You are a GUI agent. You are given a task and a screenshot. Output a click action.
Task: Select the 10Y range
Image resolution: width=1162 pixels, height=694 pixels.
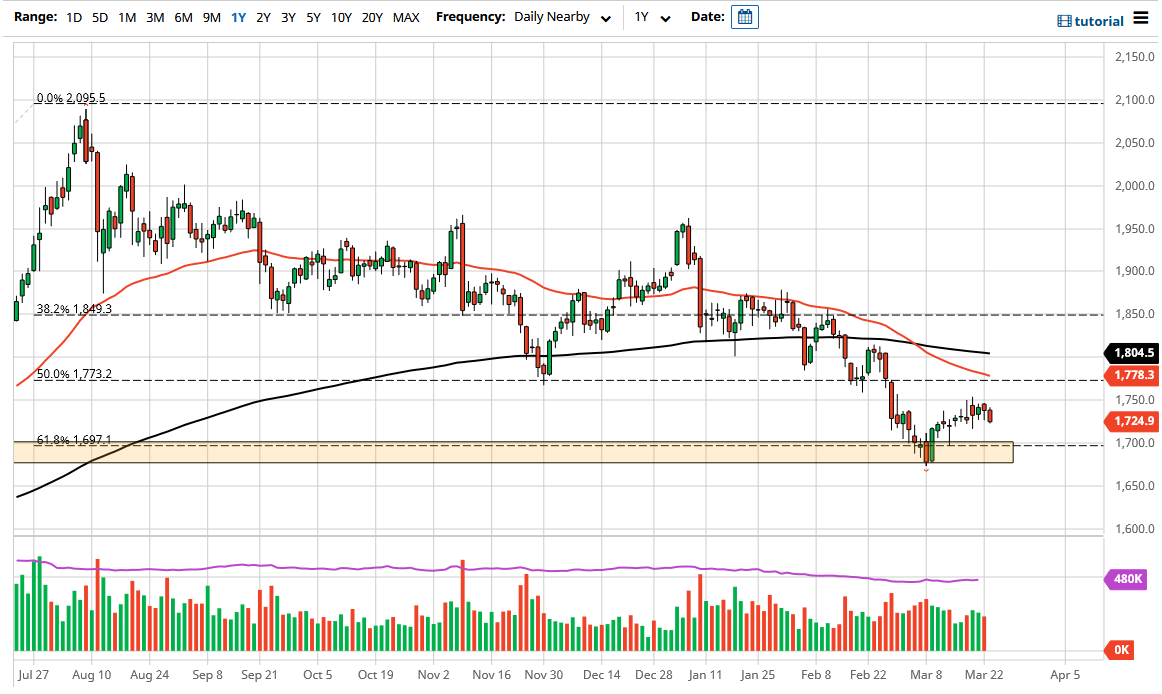(341, 17)
